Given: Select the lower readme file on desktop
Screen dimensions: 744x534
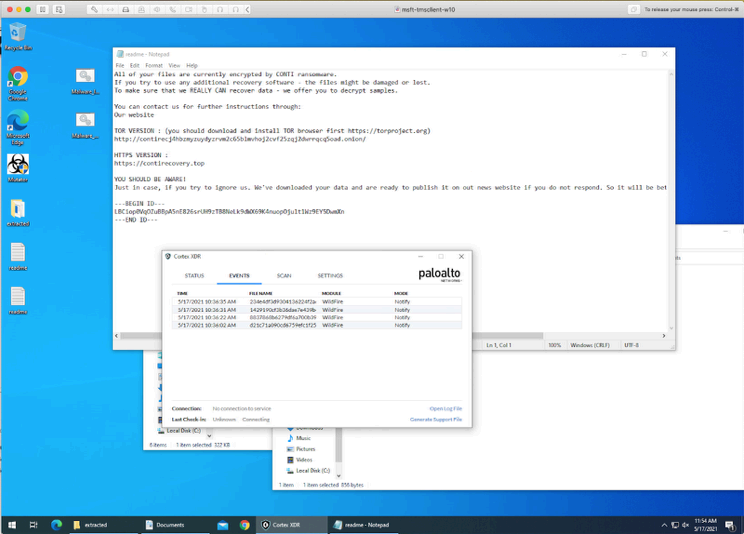Looking at the screenshot, I should [x=18, y=300].
